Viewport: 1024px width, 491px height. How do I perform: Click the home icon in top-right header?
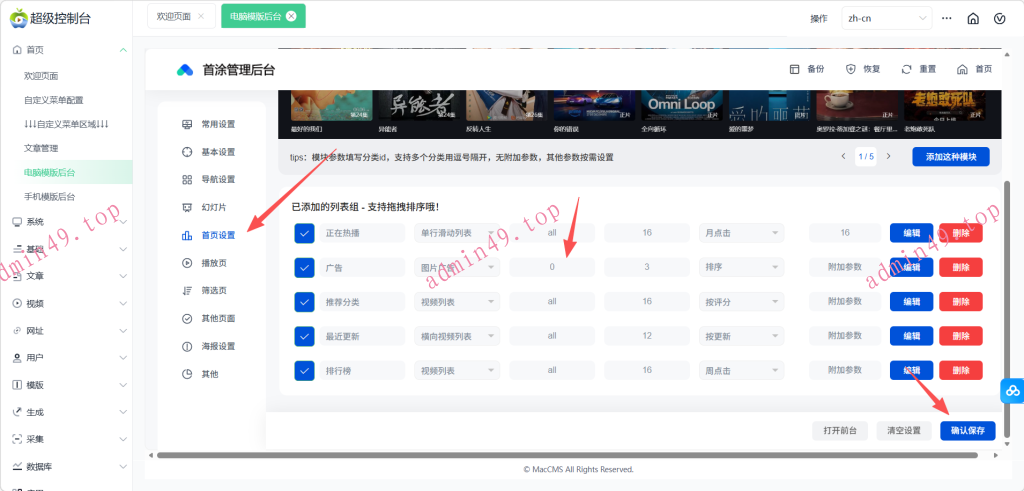click(973, 18)
